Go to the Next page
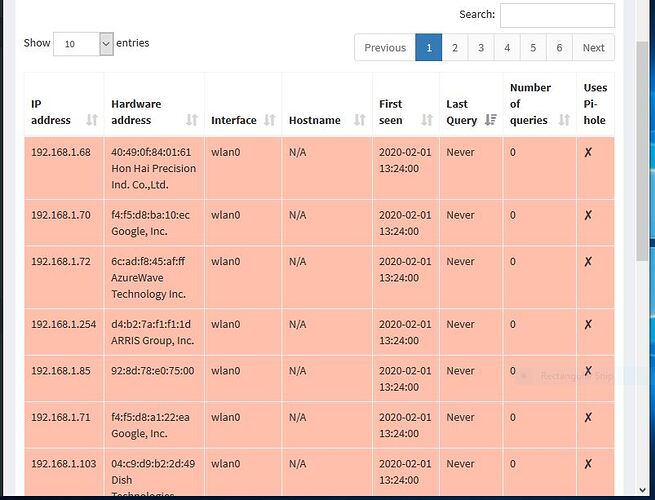Viewport: 655px width, 500px height. [593, 48]
